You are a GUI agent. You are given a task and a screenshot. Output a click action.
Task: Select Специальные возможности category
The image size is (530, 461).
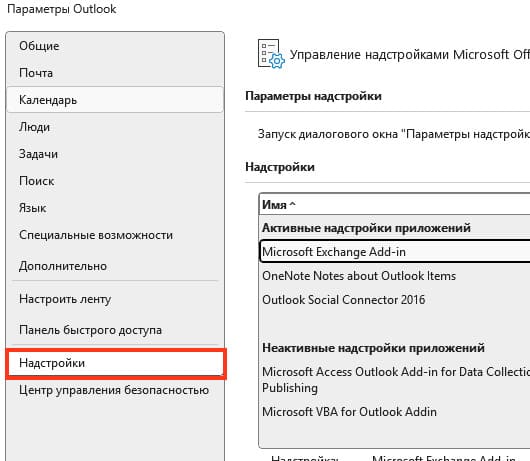point(115,235)
